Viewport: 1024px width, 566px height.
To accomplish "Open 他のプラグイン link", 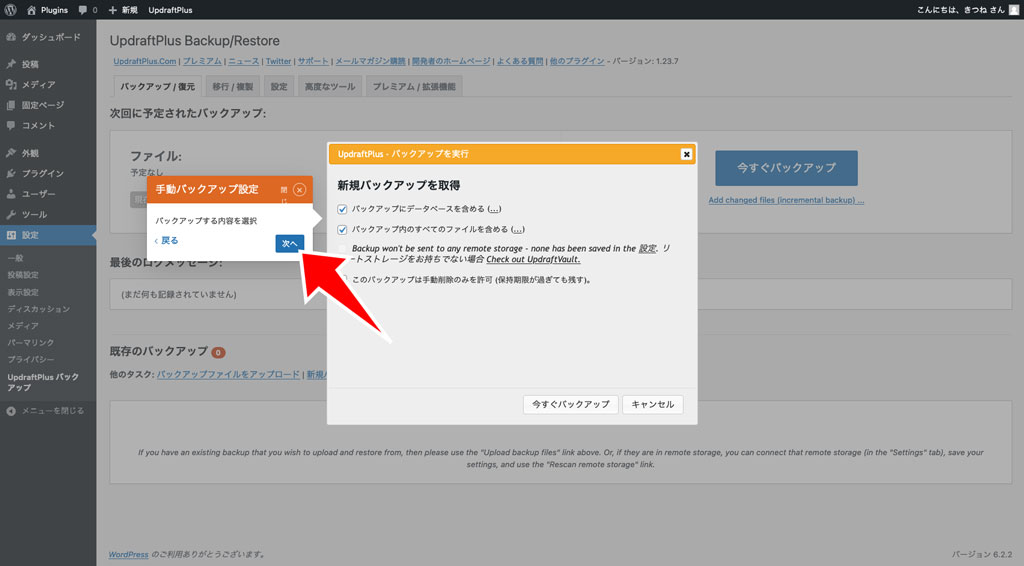I will point(577,61).
